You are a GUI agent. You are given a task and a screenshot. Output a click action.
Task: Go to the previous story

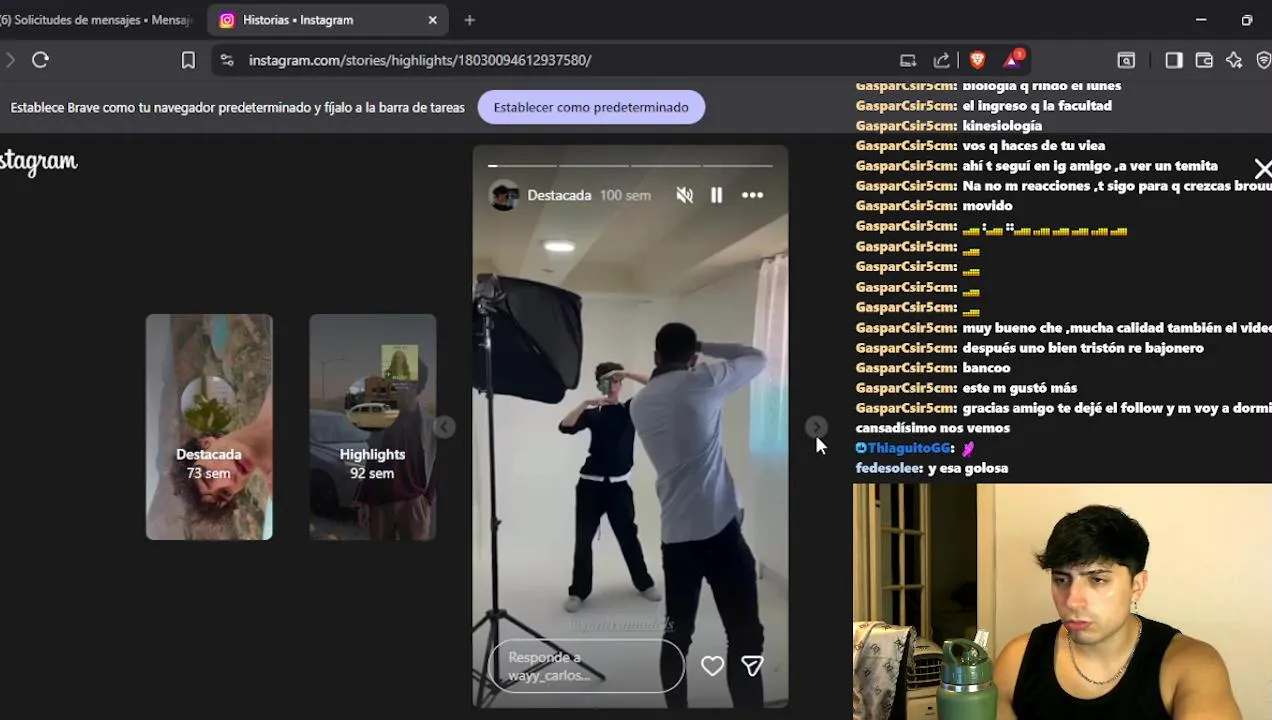tap(444, 427)
